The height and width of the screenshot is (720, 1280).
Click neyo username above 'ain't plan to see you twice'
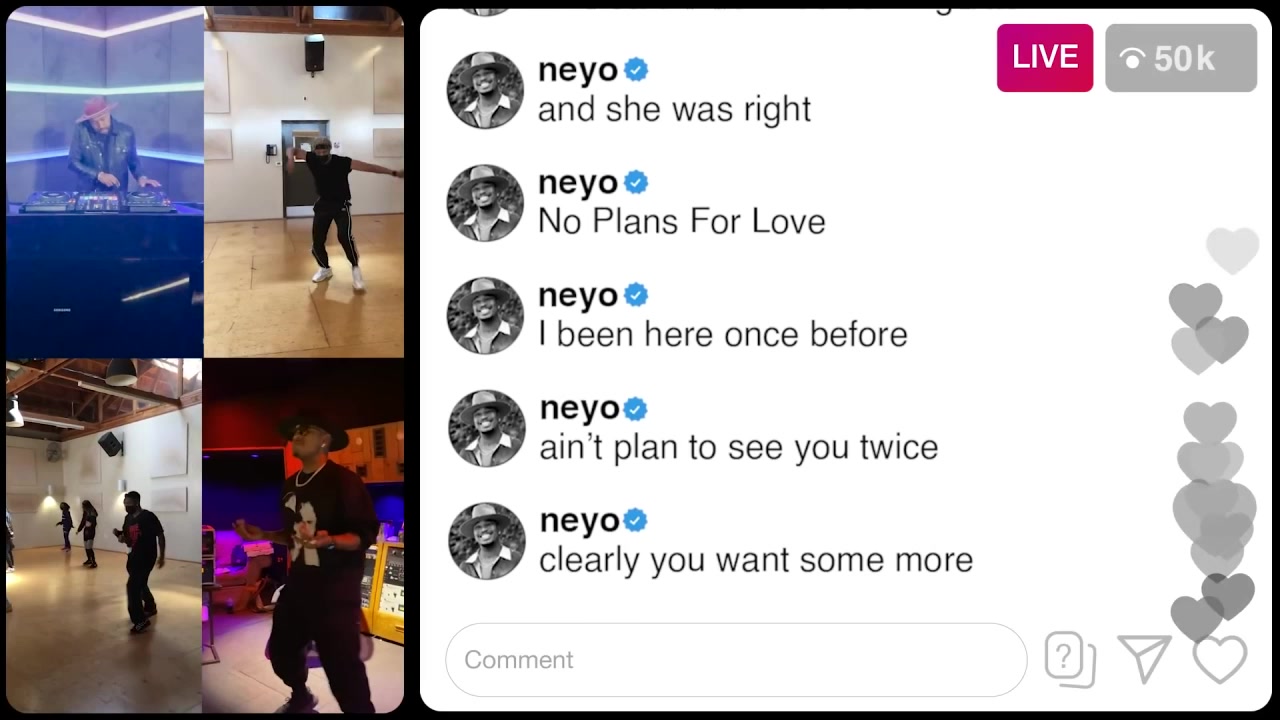579,409
